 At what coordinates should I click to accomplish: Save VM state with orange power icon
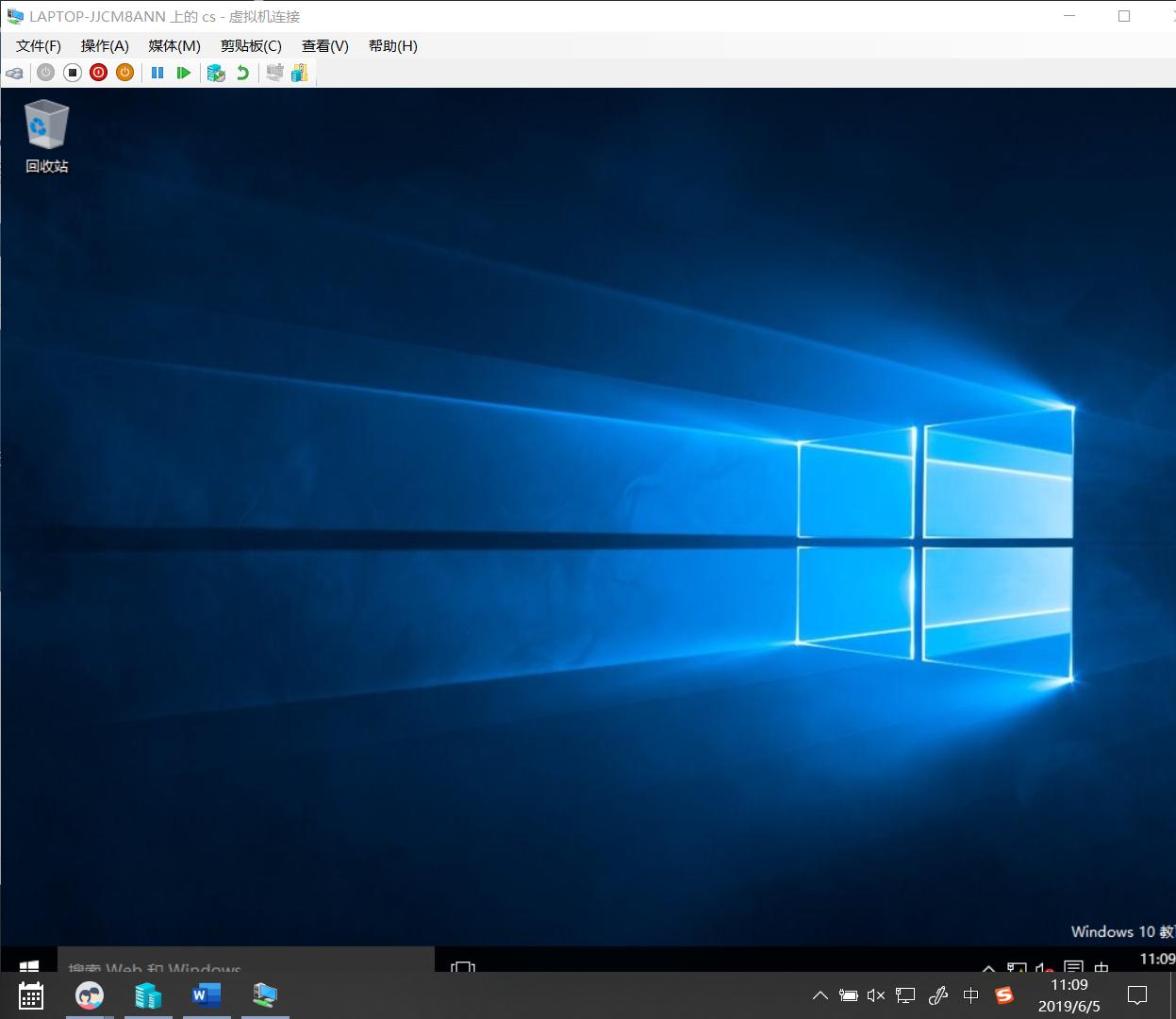click(124, 73)
